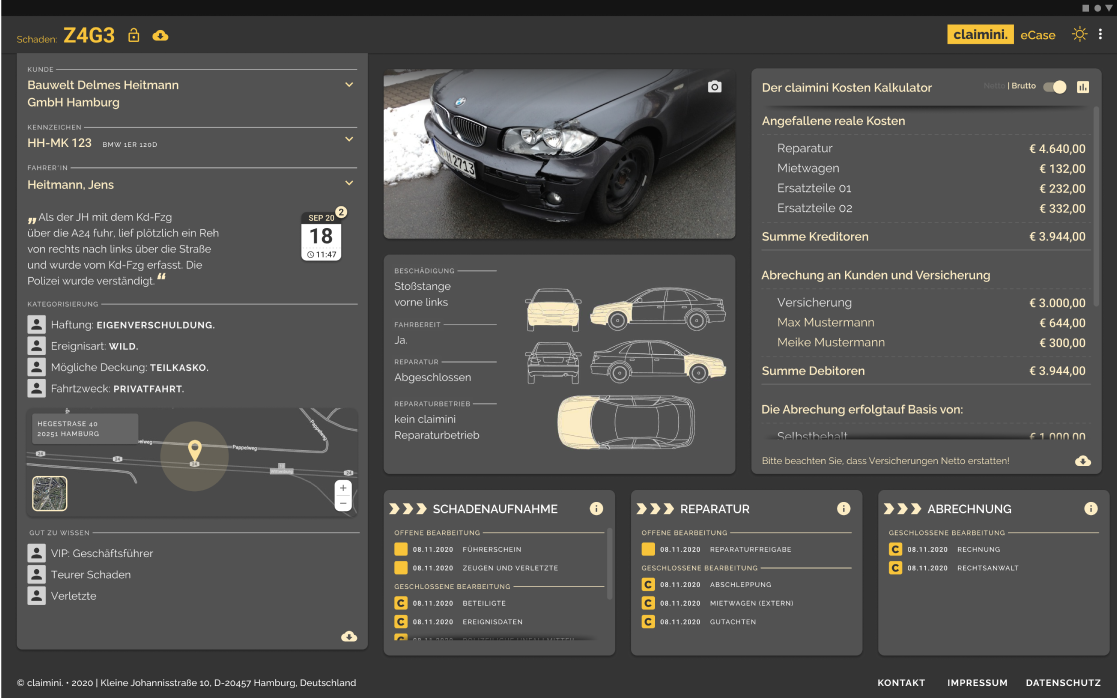Toggle the completed Ereignisdaten task marker

click(x=400, y=621)
